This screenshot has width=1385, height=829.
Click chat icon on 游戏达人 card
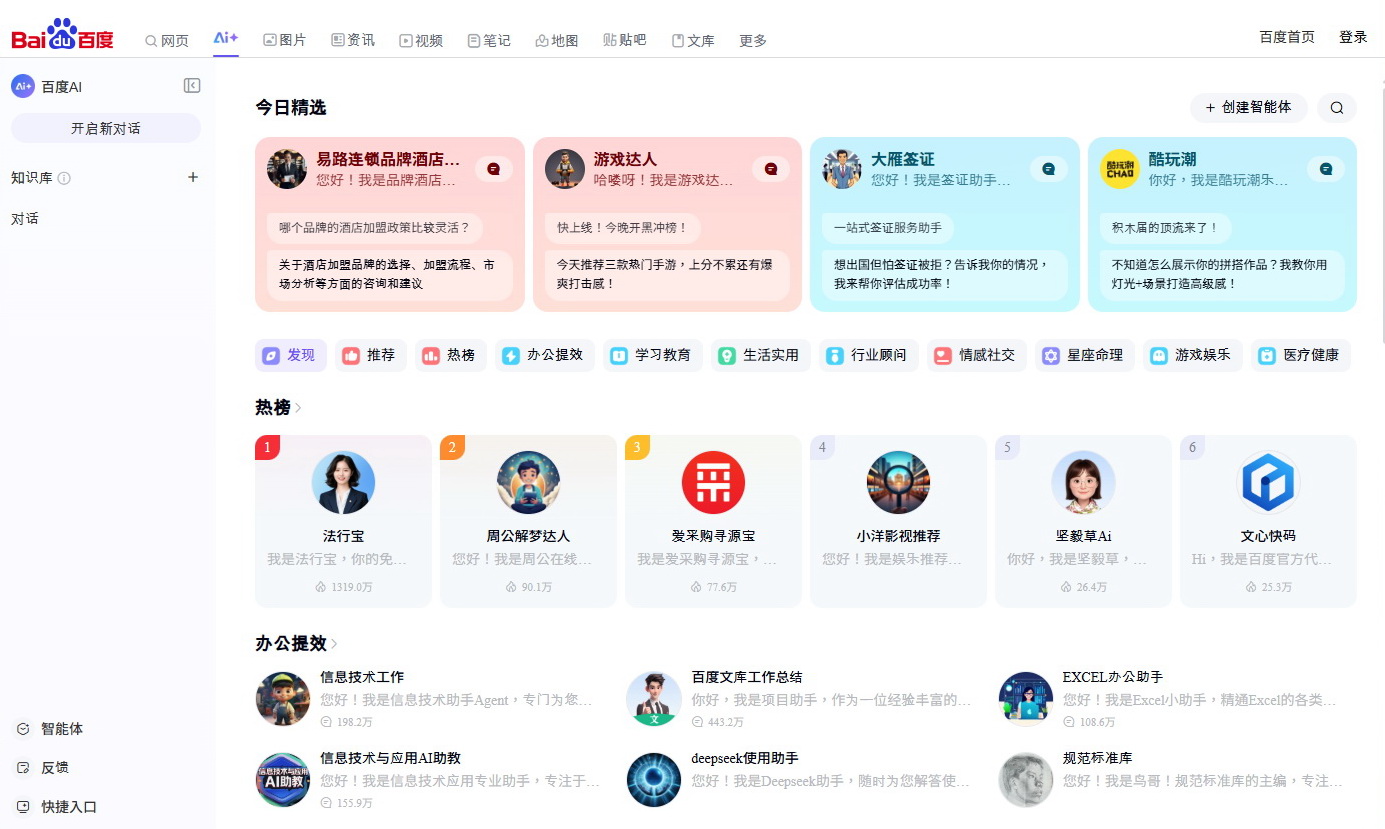coord(771,169)
